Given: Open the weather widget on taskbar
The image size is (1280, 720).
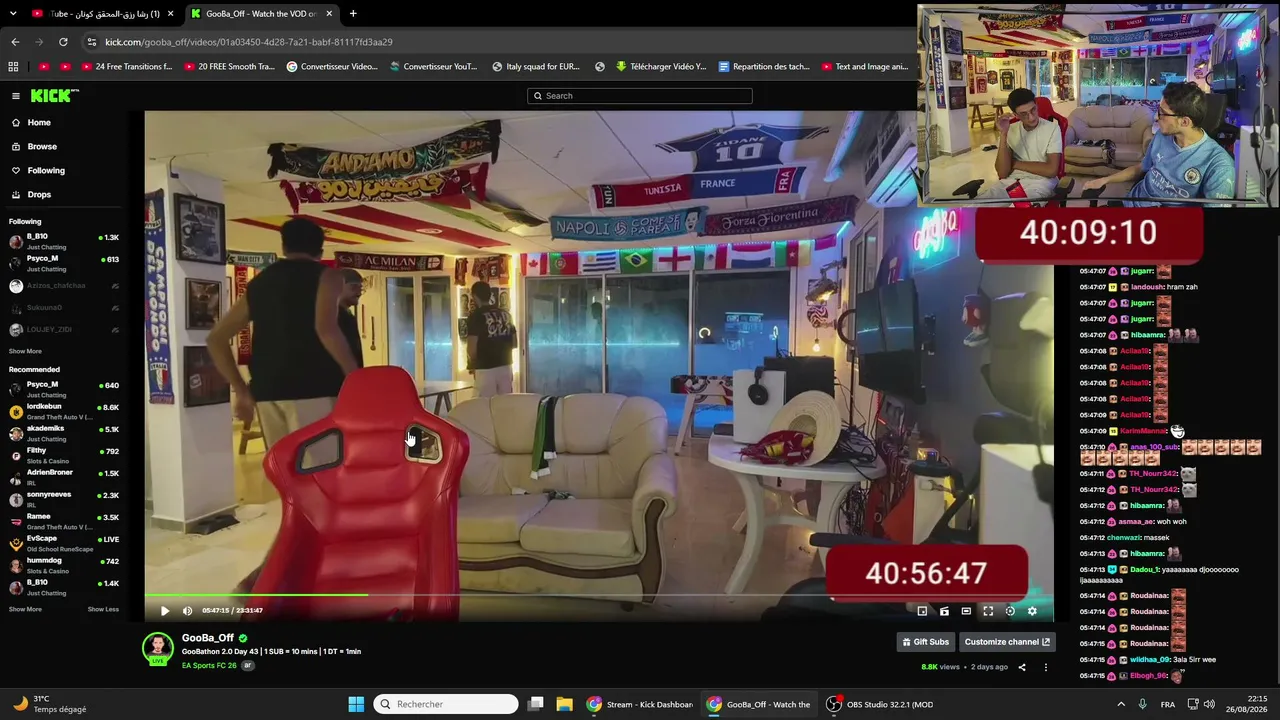Looking at the screenshot, I should click(x=50, y=704).
